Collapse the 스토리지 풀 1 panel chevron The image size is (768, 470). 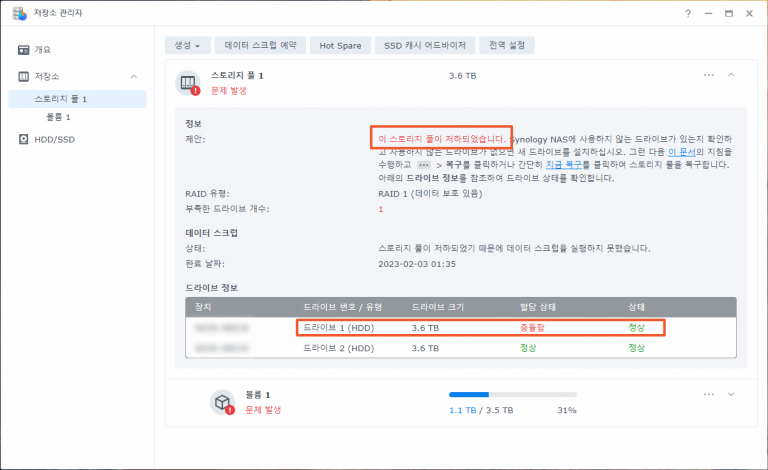click(x=731, y=75)
